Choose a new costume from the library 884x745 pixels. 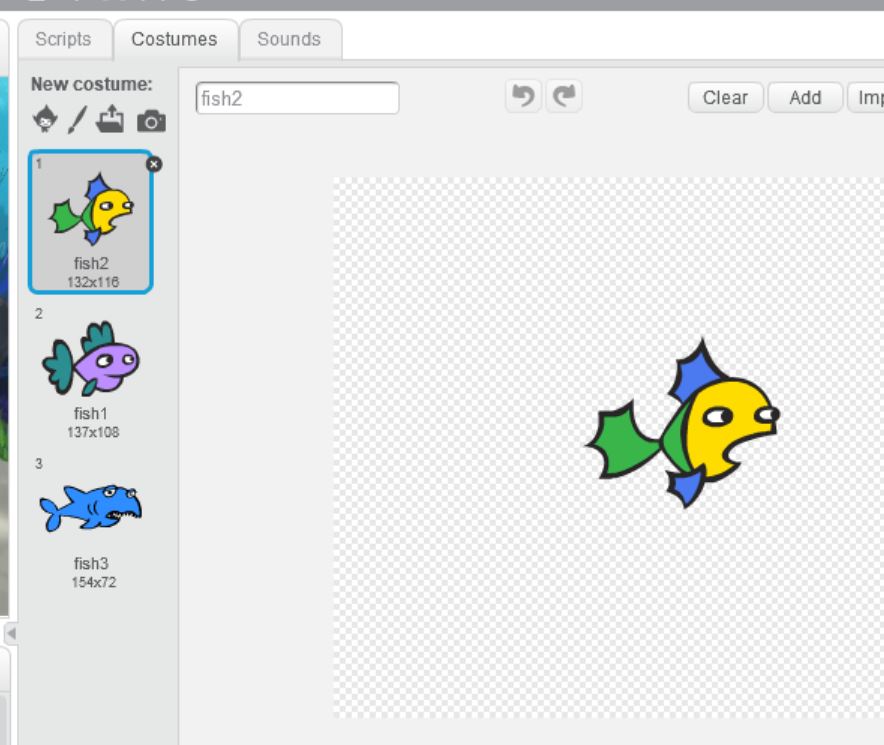(x=45, y=121)
